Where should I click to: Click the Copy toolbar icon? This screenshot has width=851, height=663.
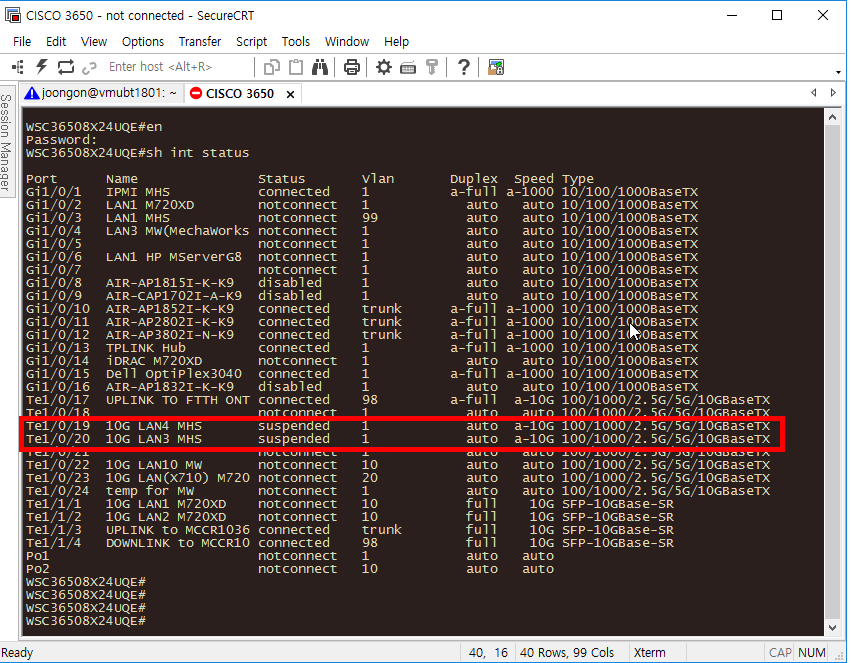point(272,67)
